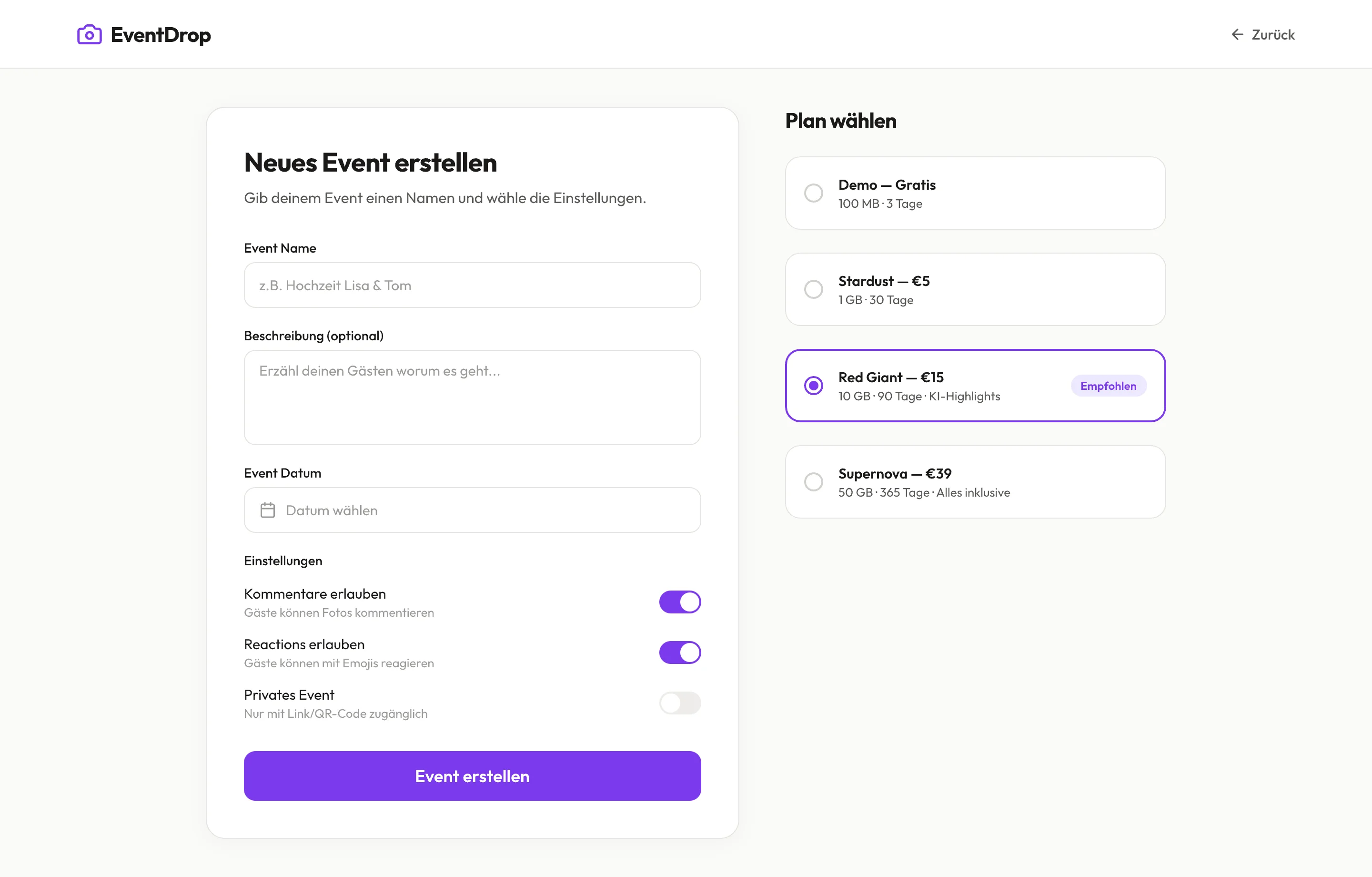
Task: Select the Demo — Gratis plan radio
Action: coord(813,194)
